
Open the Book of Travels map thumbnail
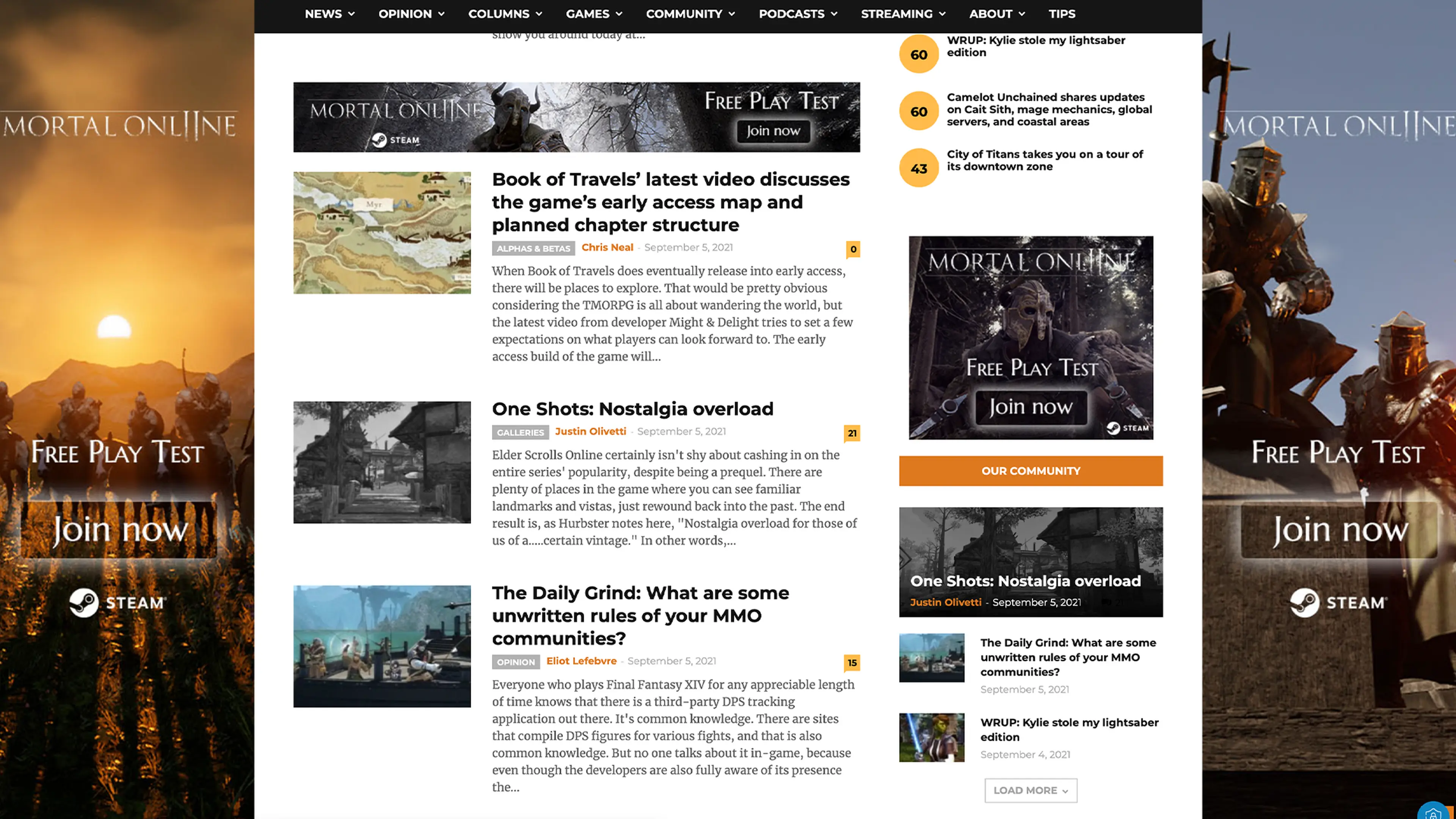point(382,233)
